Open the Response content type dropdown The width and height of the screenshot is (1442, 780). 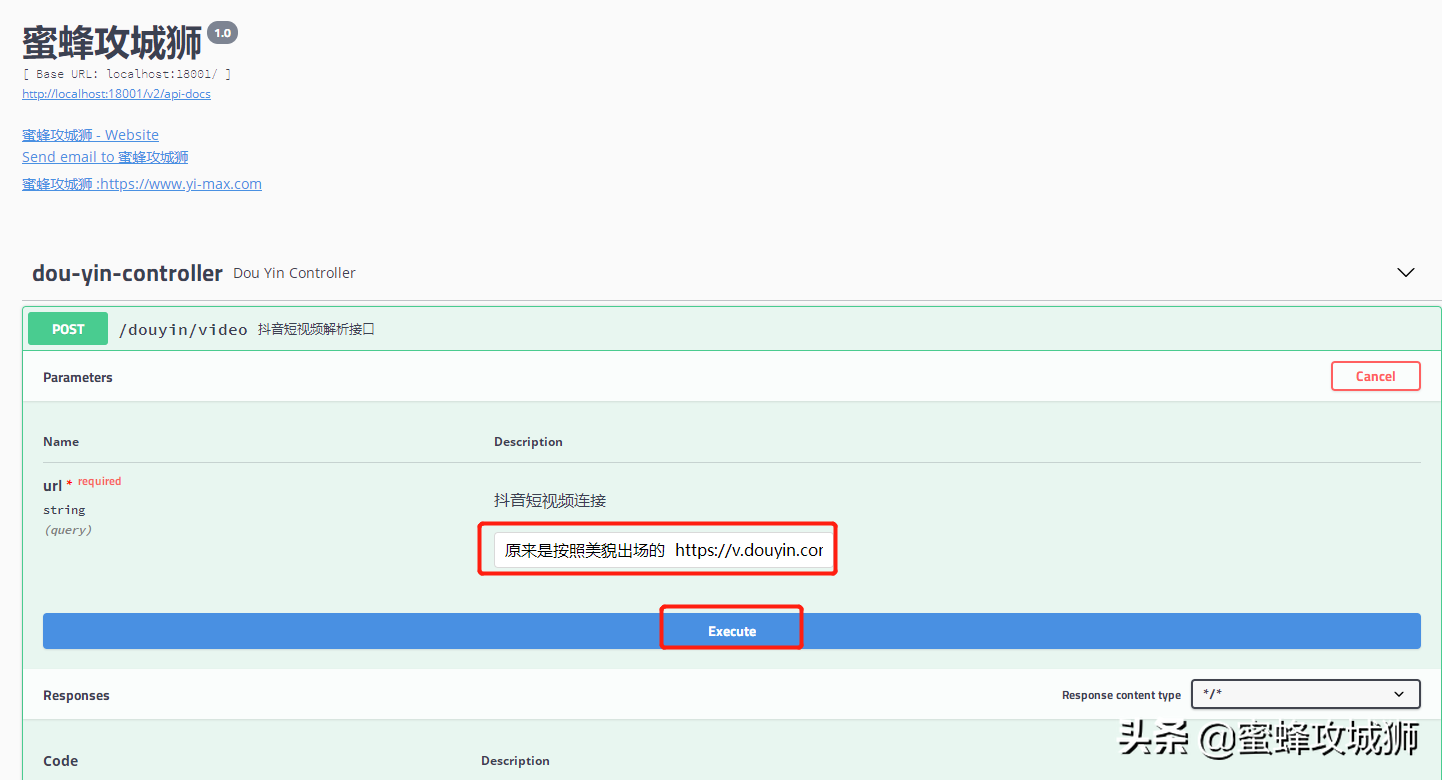(x=1305, y=694)
